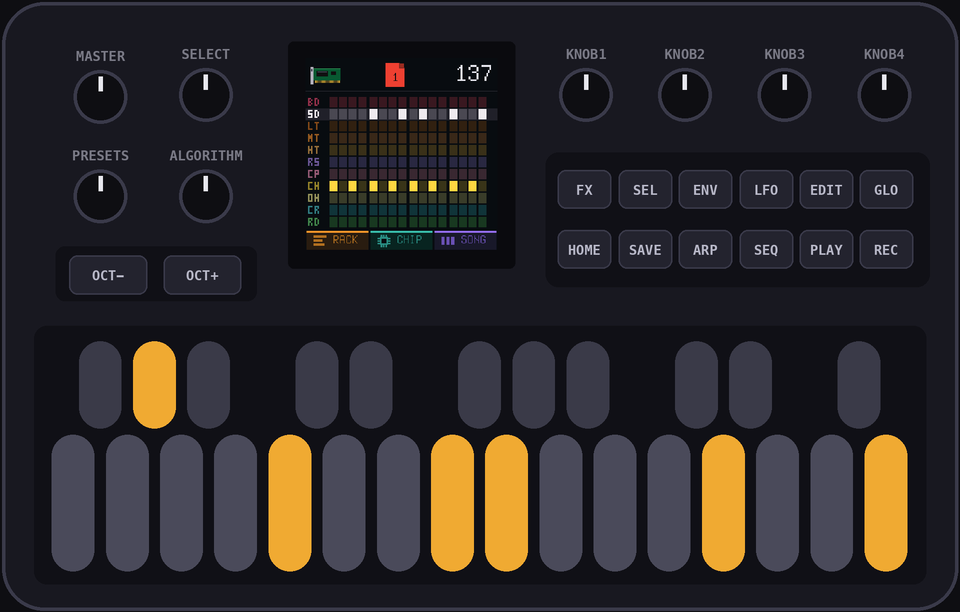Click the KNOB4 dial
The image size is (960, 612).
(884, 95)
